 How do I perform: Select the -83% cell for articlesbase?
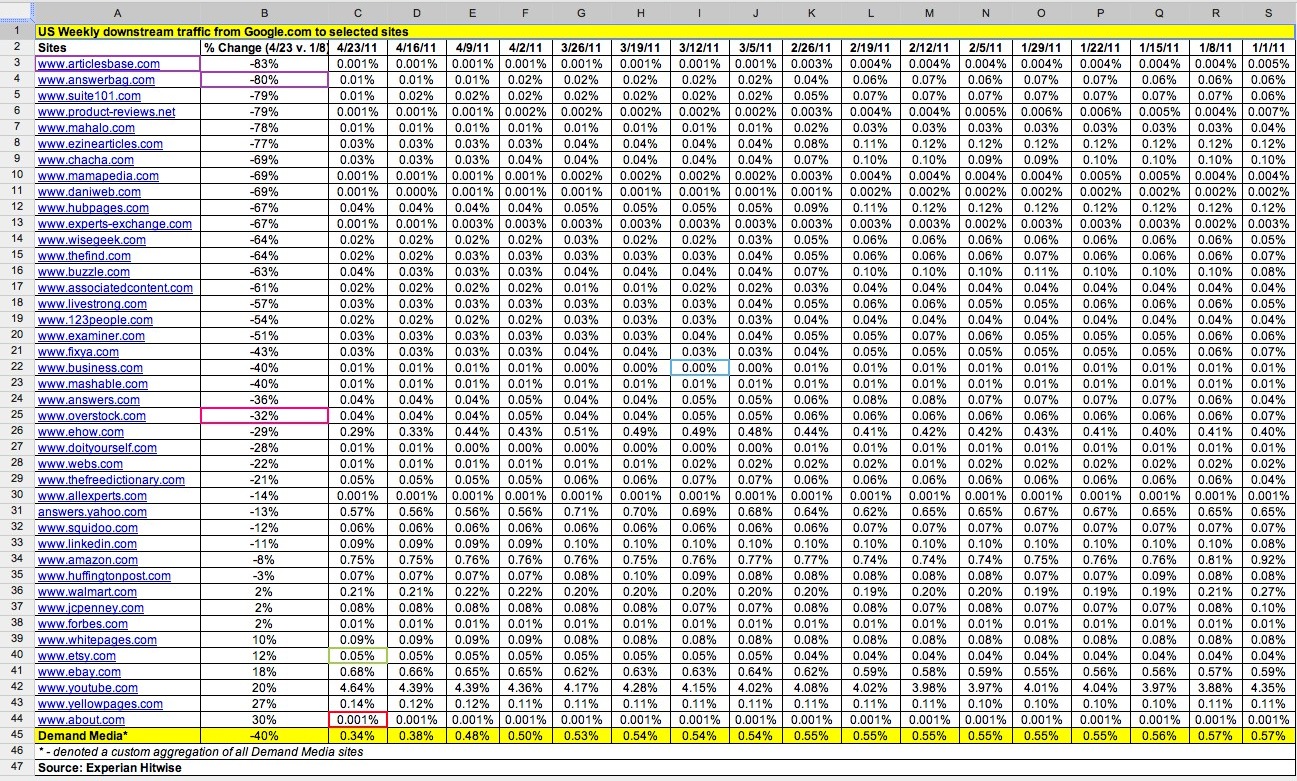pos(264,64)
